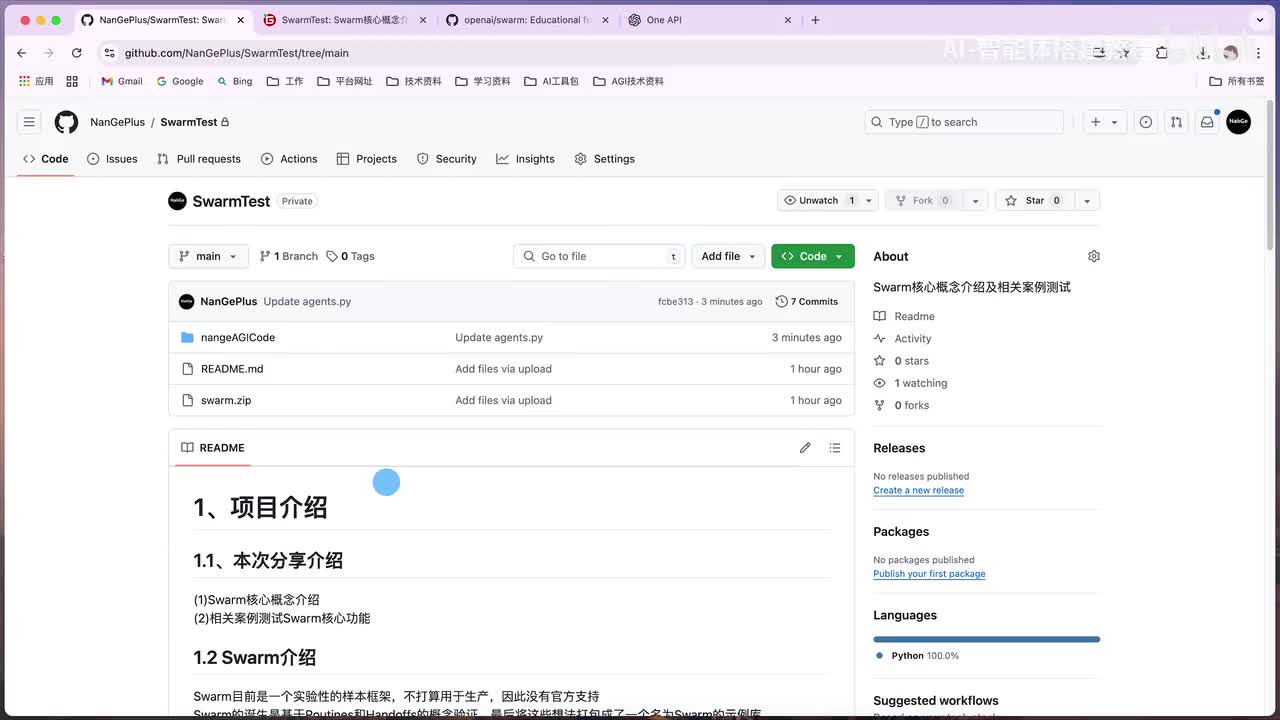Open the Bing bookmark
This screenshot has height=720, width=1280.
(x=235, y=81)
